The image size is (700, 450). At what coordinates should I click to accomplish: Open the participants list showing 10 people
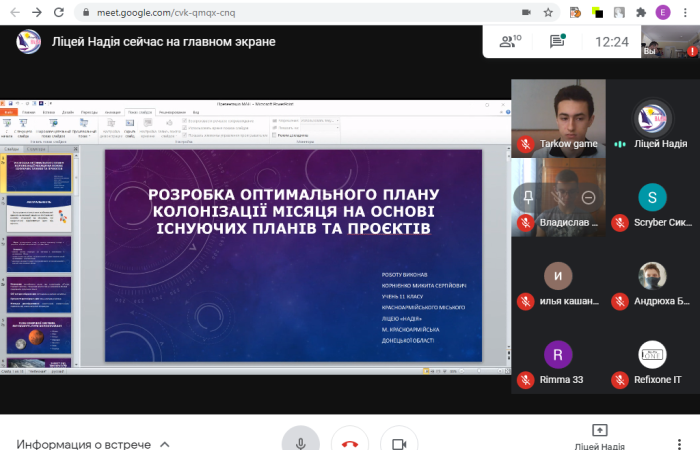tap(512, 41)
